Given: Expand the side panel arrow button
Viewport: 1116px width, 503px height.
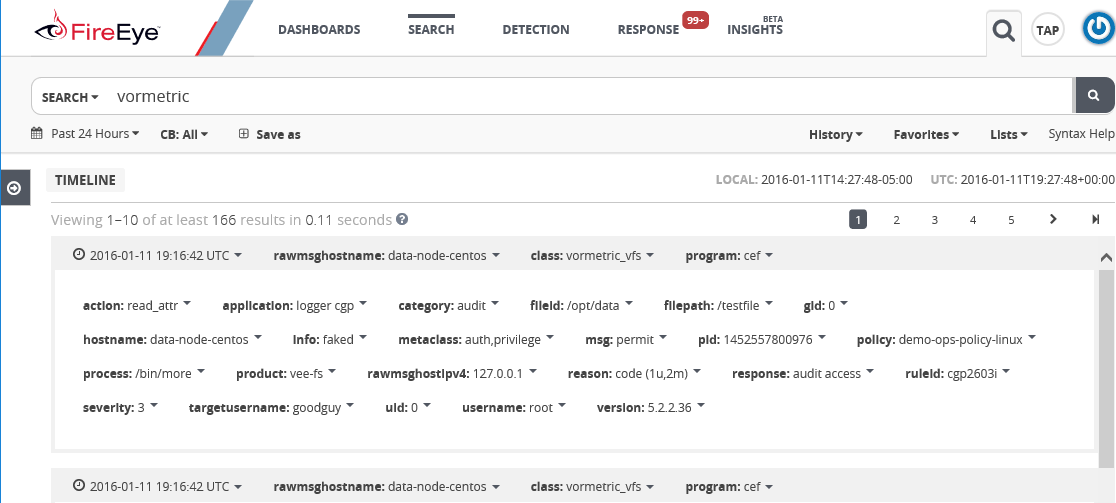Looking at the screenshot, I should point(14,188).
